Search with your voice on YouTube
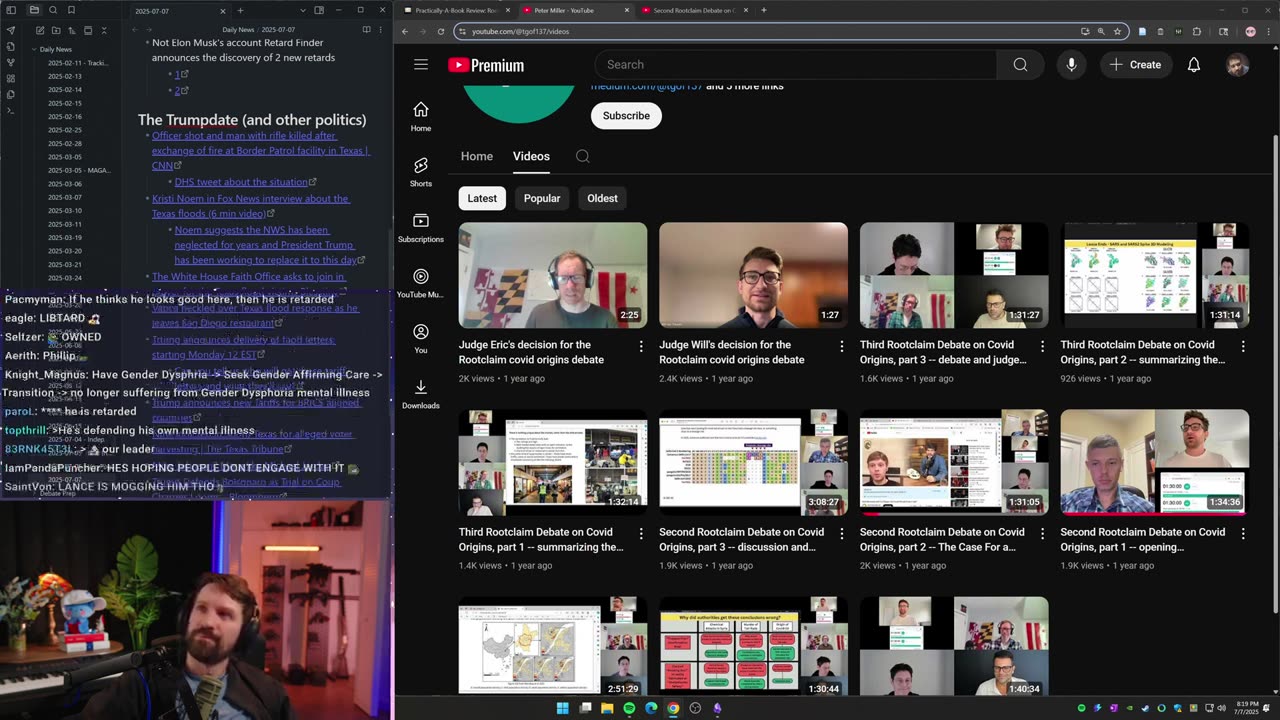Viewport: 1280px width, 720px height. pos(1071,65)
